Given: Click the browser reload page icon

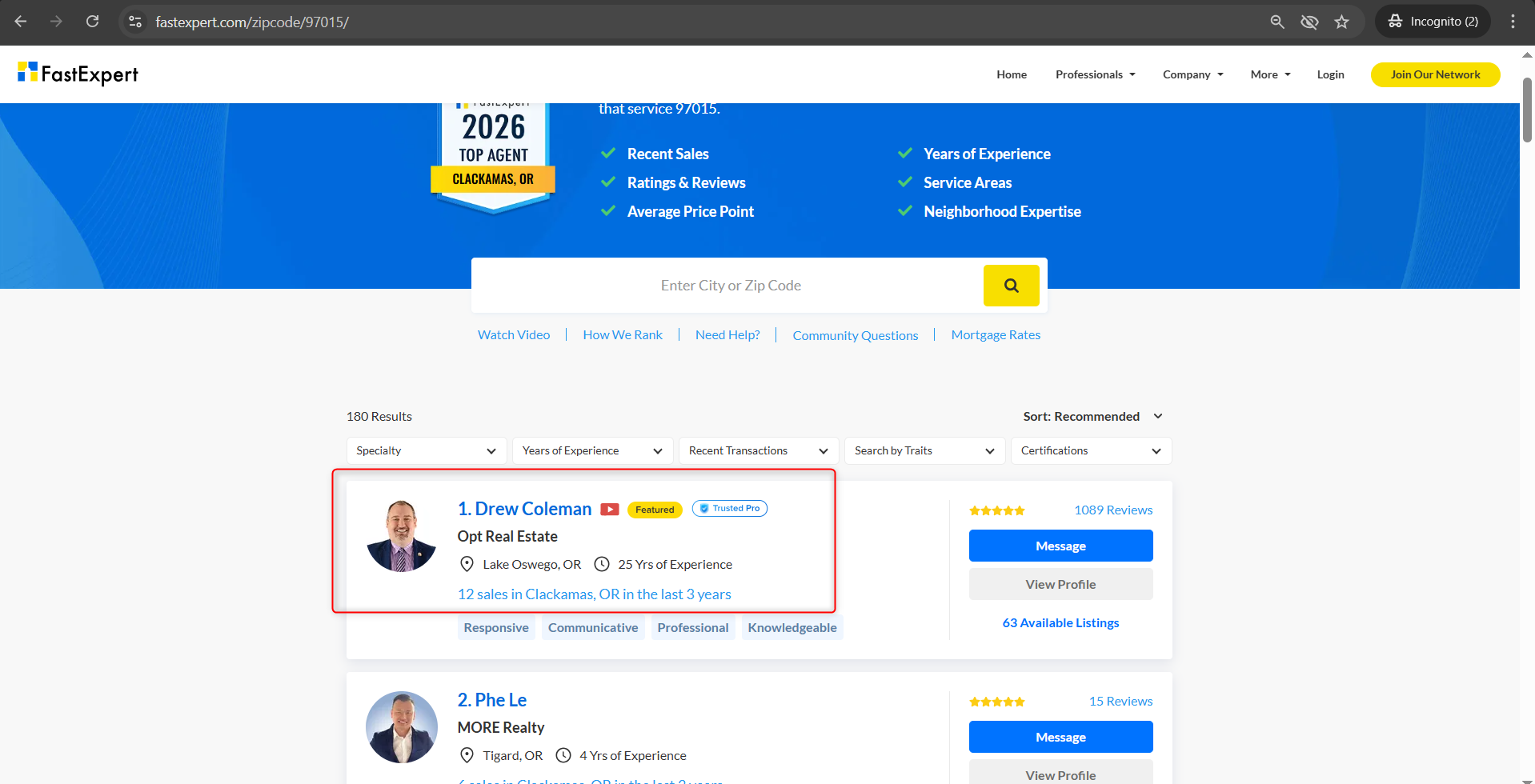Looking at the screenshot, I should click(93, 22).
